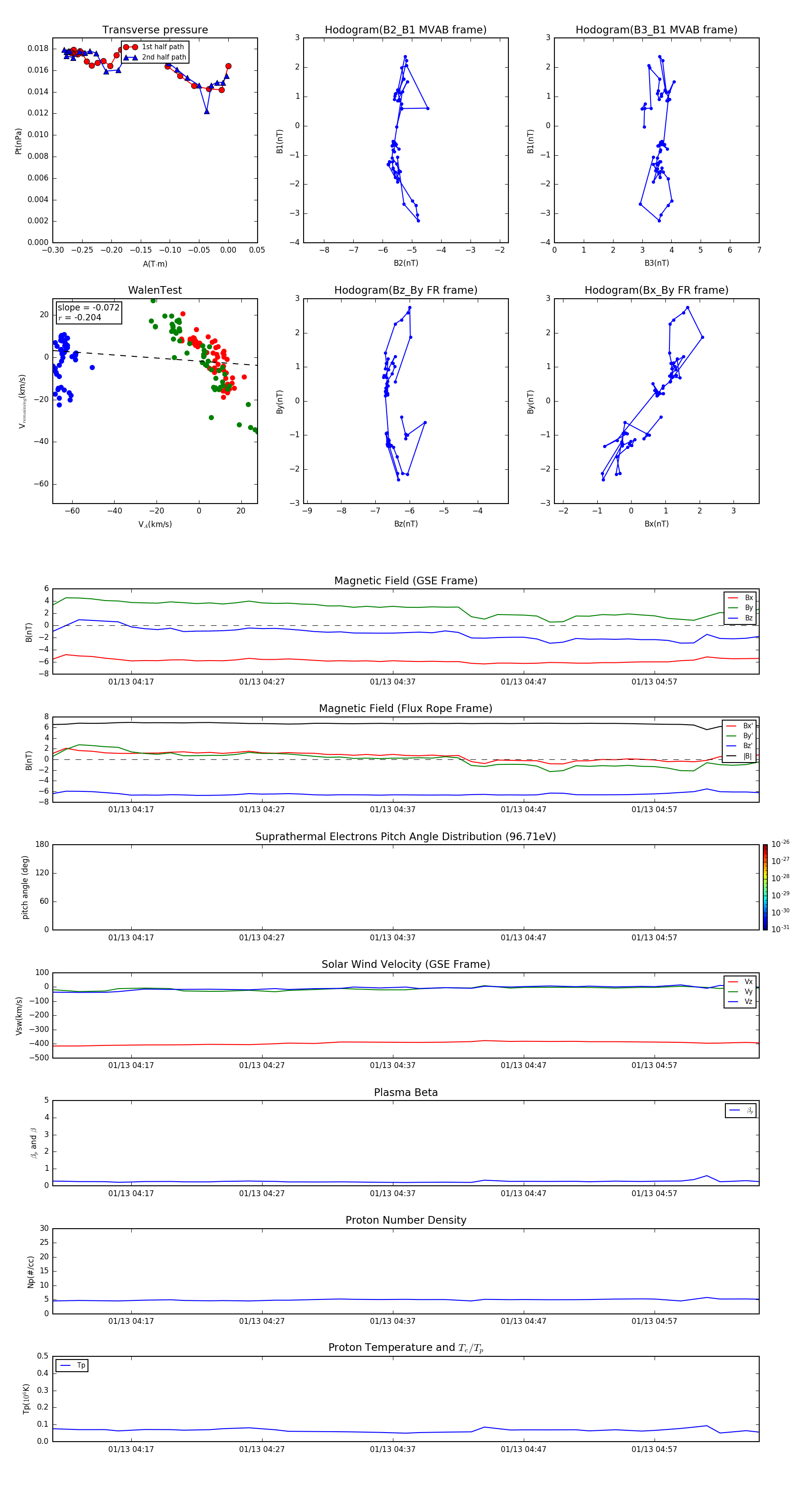
Task: Click the 'Proton Temperature and Te/Tp' title
Action: 406,1348
